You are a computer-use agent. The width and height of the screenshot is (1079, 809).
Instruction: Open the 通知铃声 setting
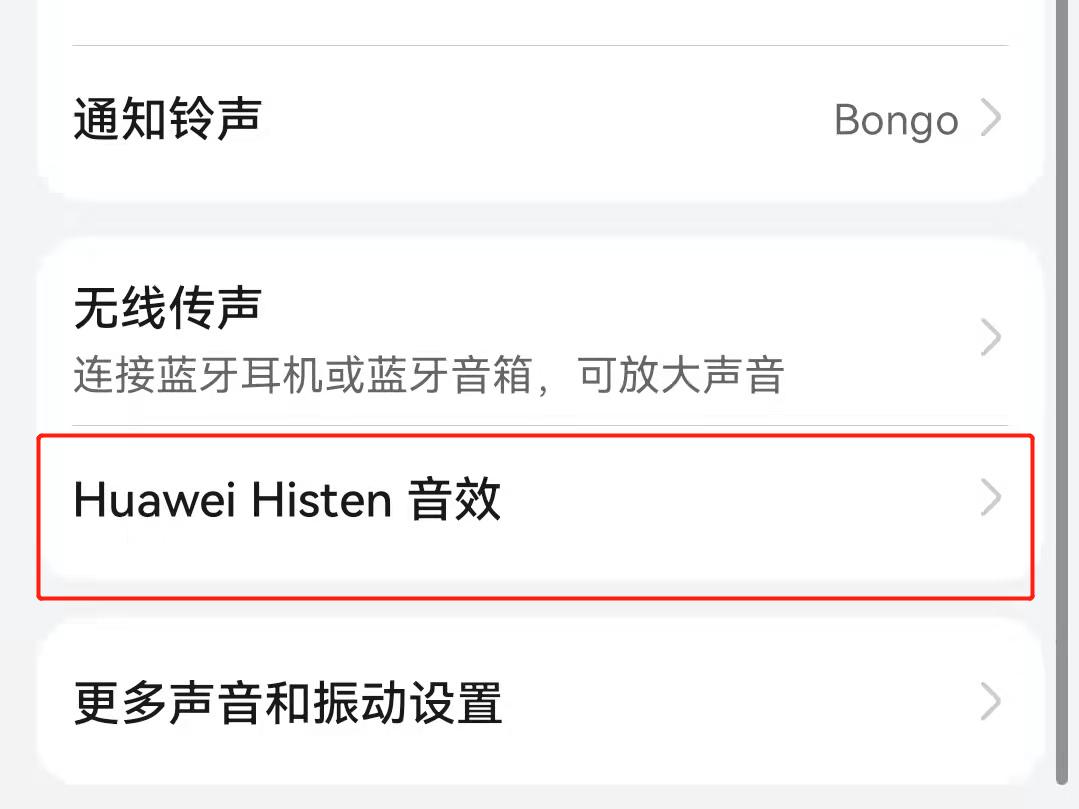[x=540, y=119]
